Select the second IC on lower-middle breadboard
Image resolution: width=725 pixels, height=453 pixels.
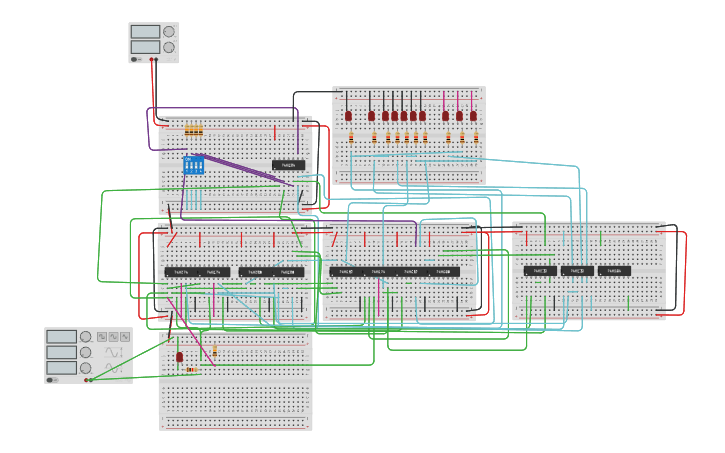click(378, 272)
